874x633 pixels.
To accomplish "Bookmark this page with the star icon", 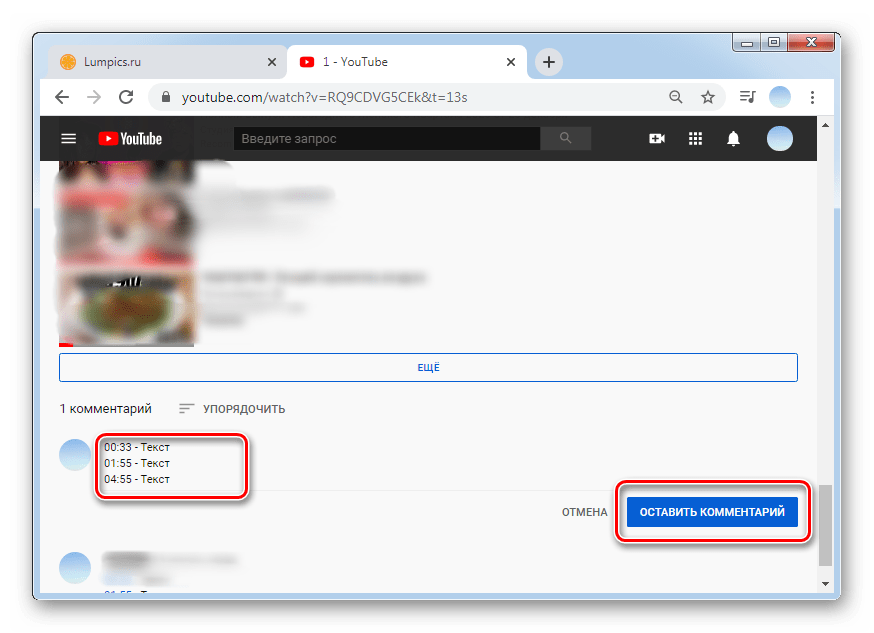I will (708, 97).
